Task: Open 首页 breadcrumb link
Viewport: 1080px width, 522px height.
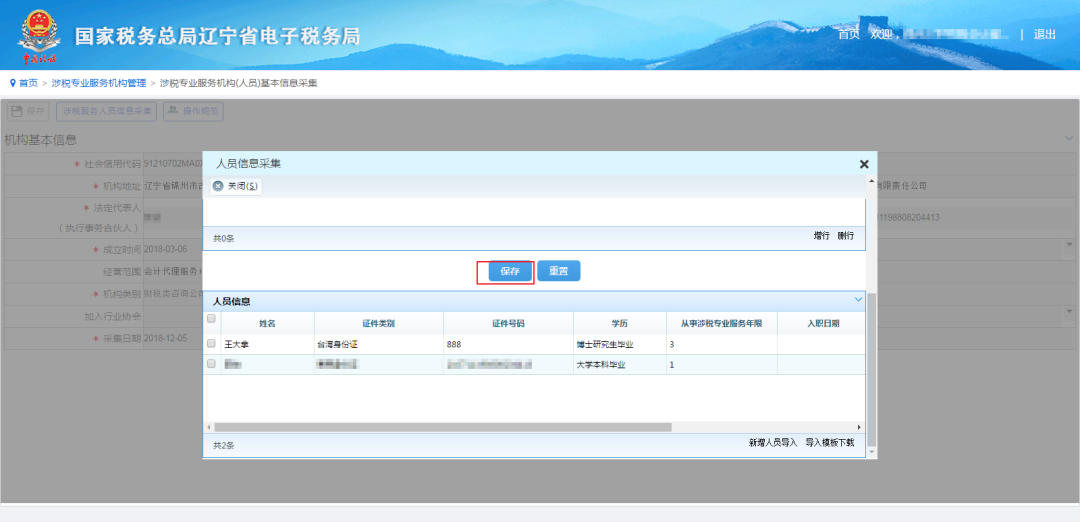Action: click(28, 83)
